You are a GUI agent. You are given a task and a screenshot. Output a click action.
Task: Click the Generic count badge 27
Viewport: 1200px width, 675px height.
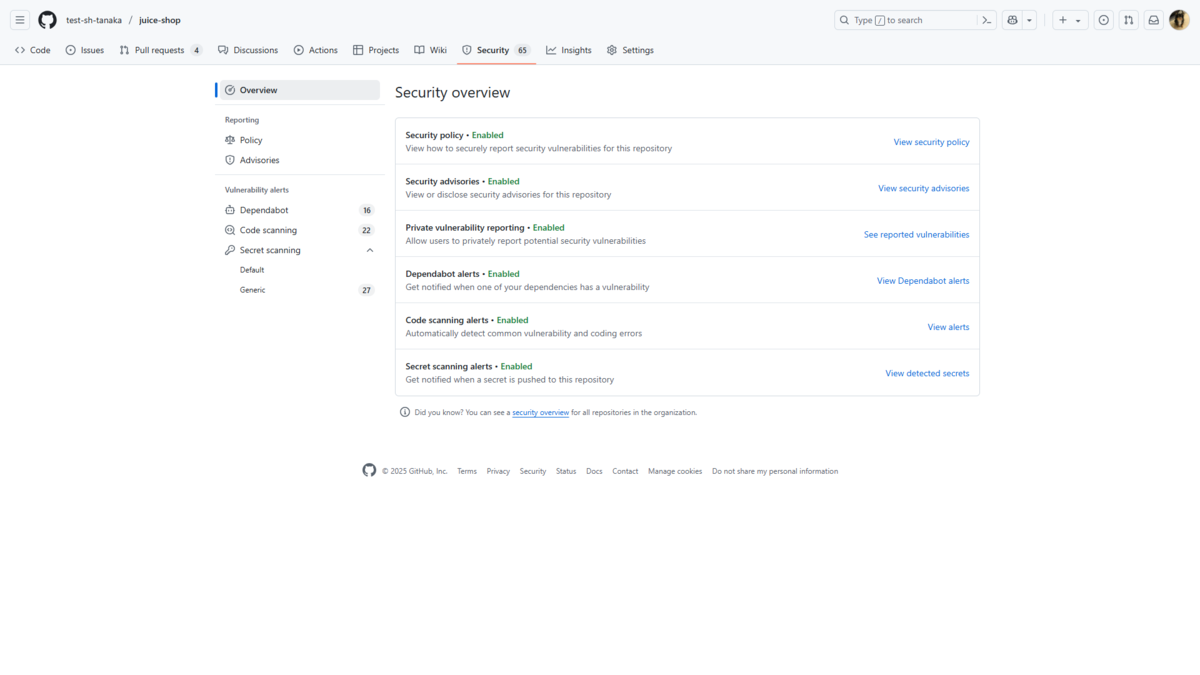(367, 290)
